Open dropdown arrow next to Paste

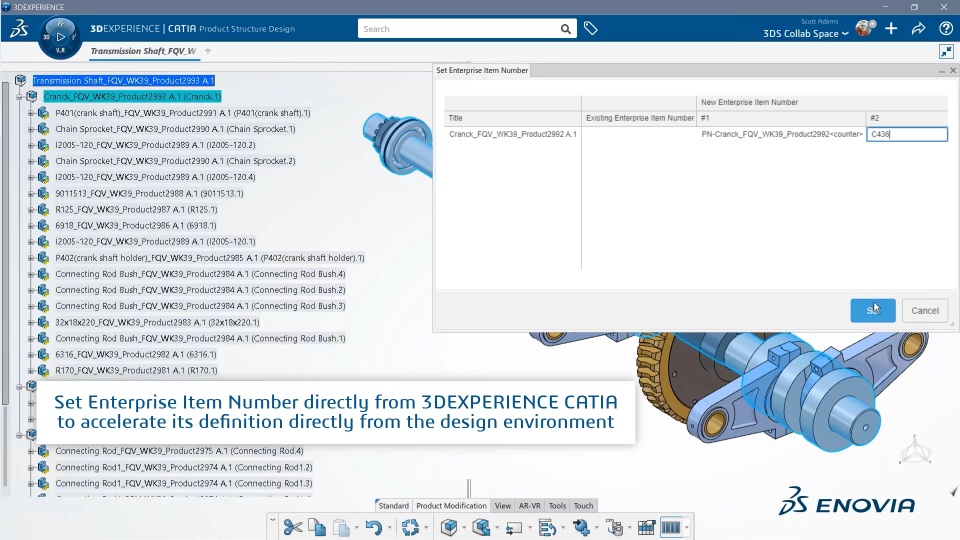coord(356,528)
